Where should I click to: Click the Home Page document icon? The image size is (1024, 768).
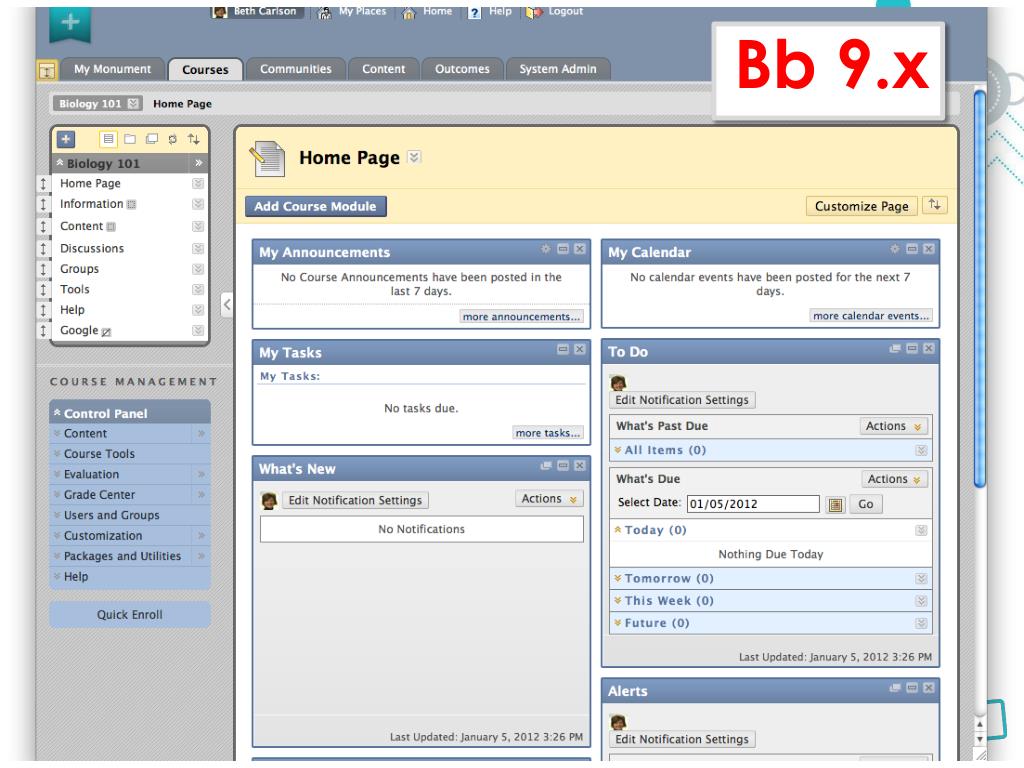267,159
